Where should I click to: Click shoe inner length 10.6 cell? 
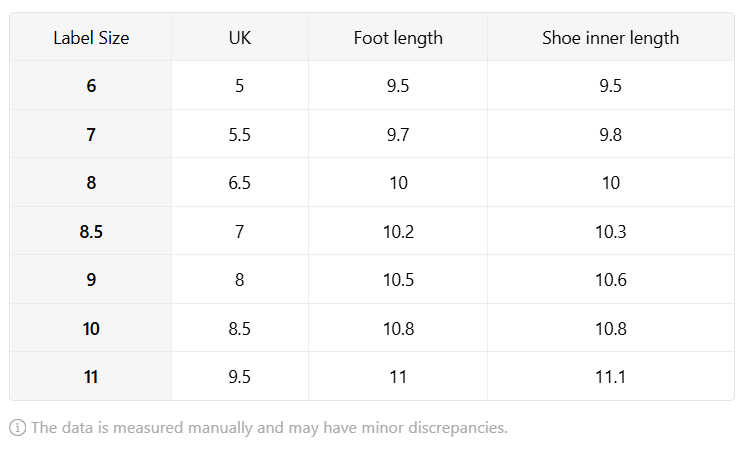611,279
